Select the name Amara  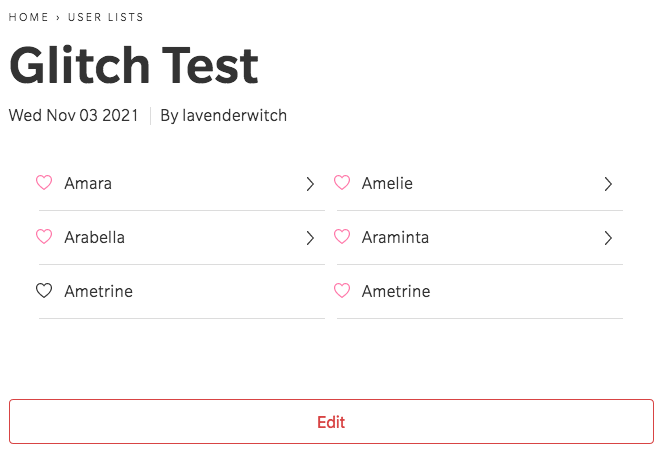pos(88,184)
